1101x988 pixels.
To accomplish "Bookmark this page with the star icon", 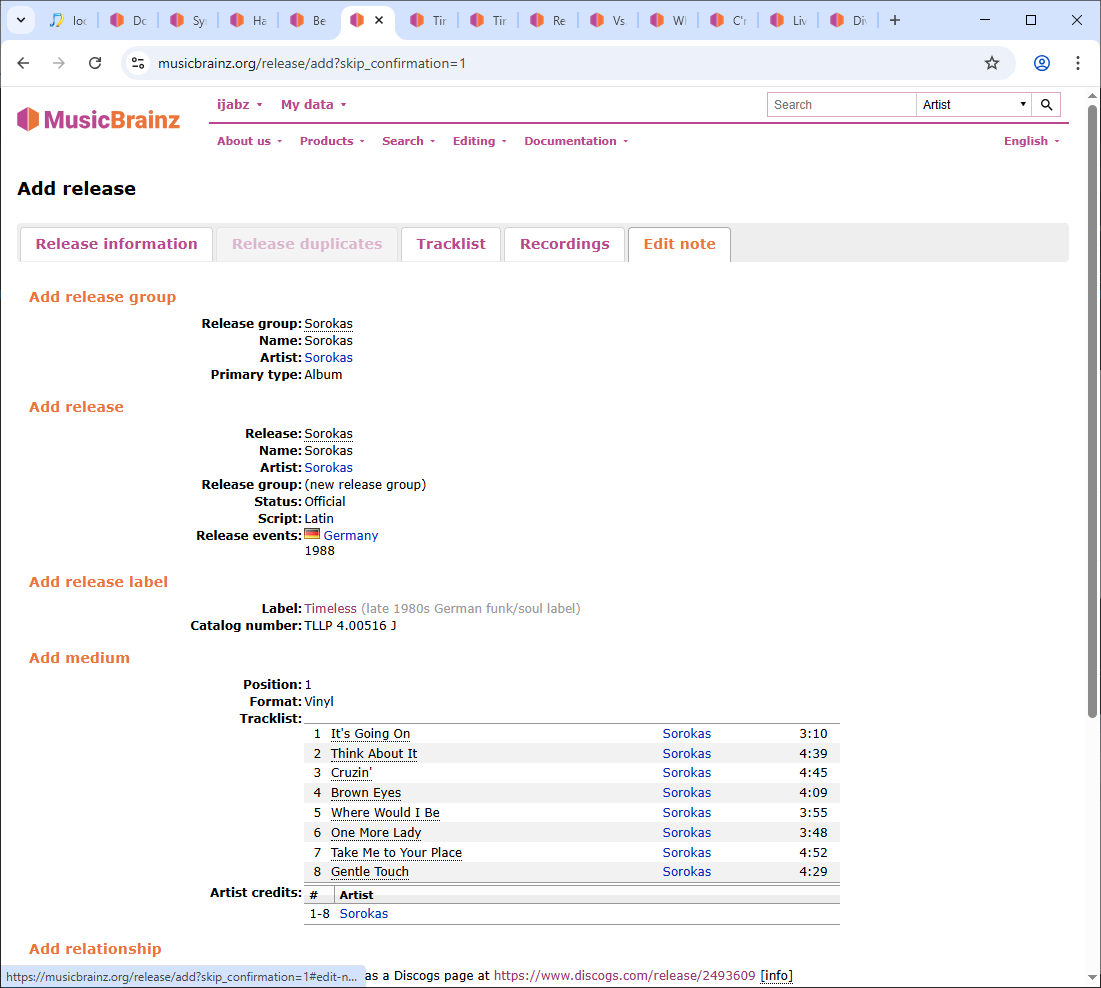I will pyautogui.click(x=991, y=63).
